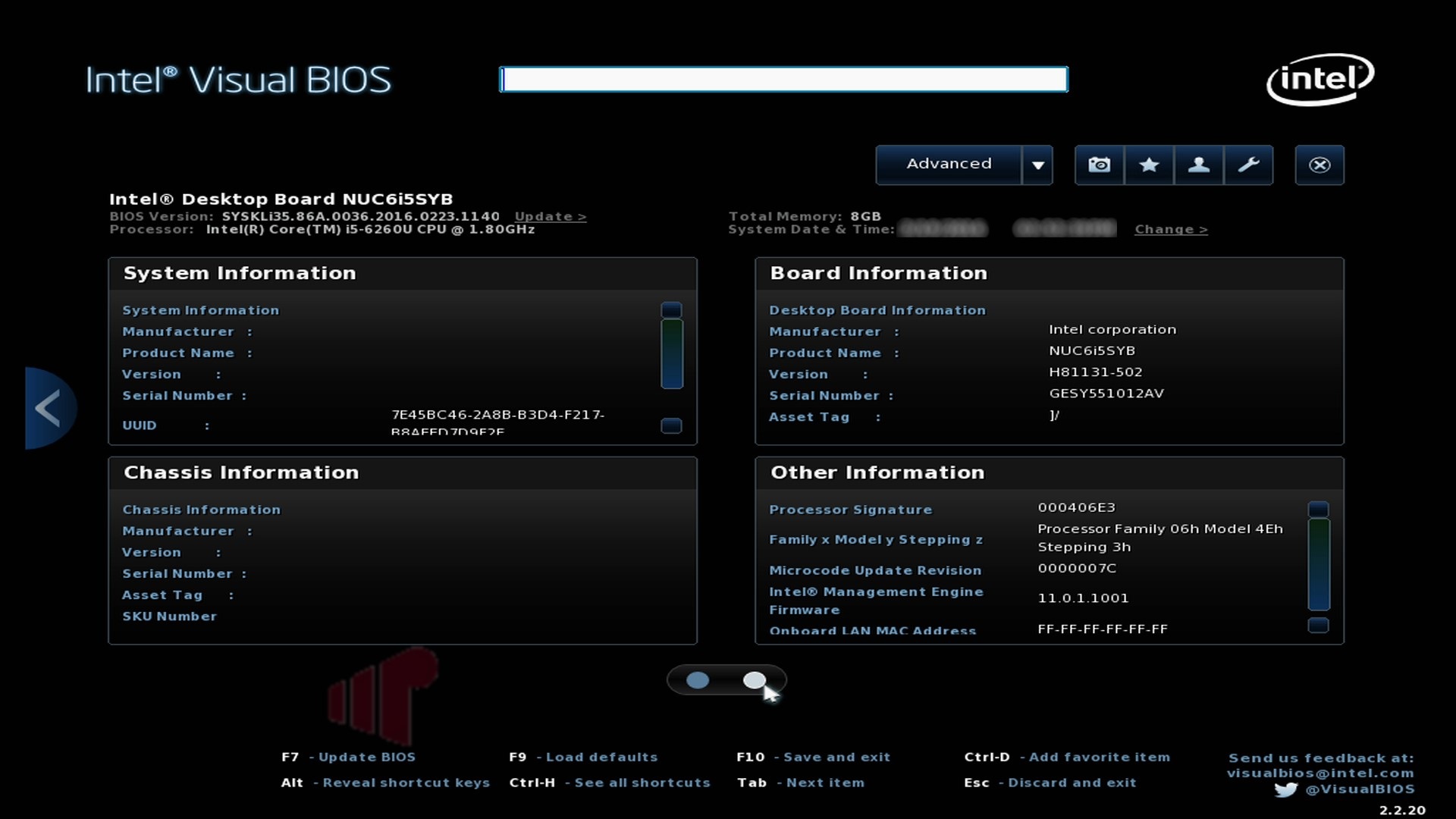Click Alt Reveal shortcut keys

click(x=385, y=783)
